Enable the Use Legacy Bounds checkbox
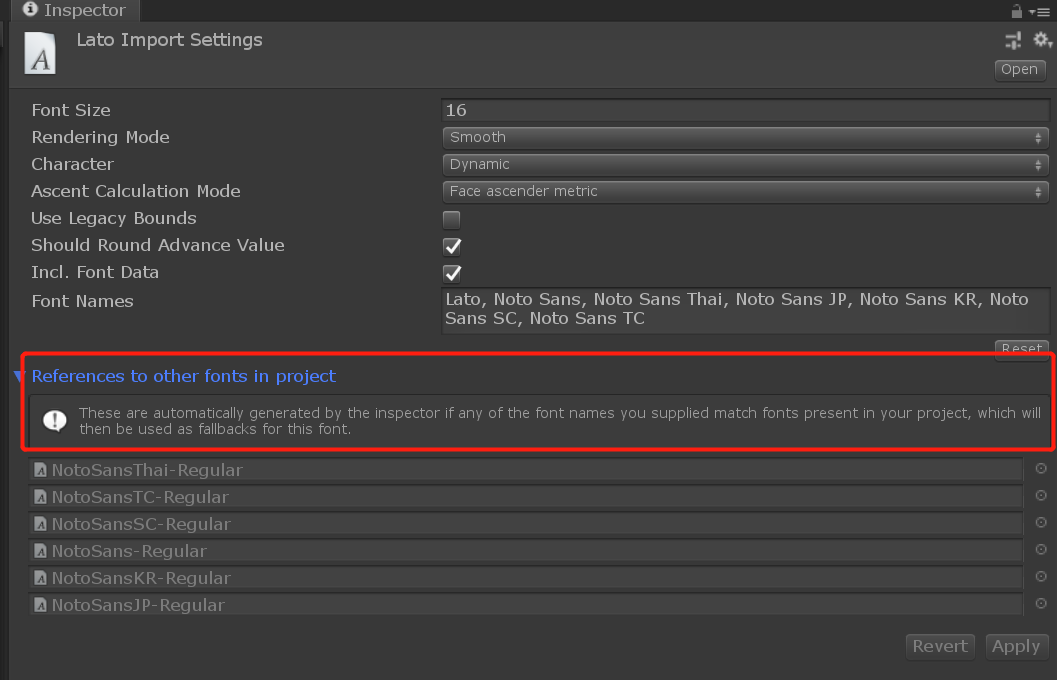Screen dimensions: 1057x680 [451, 219]
